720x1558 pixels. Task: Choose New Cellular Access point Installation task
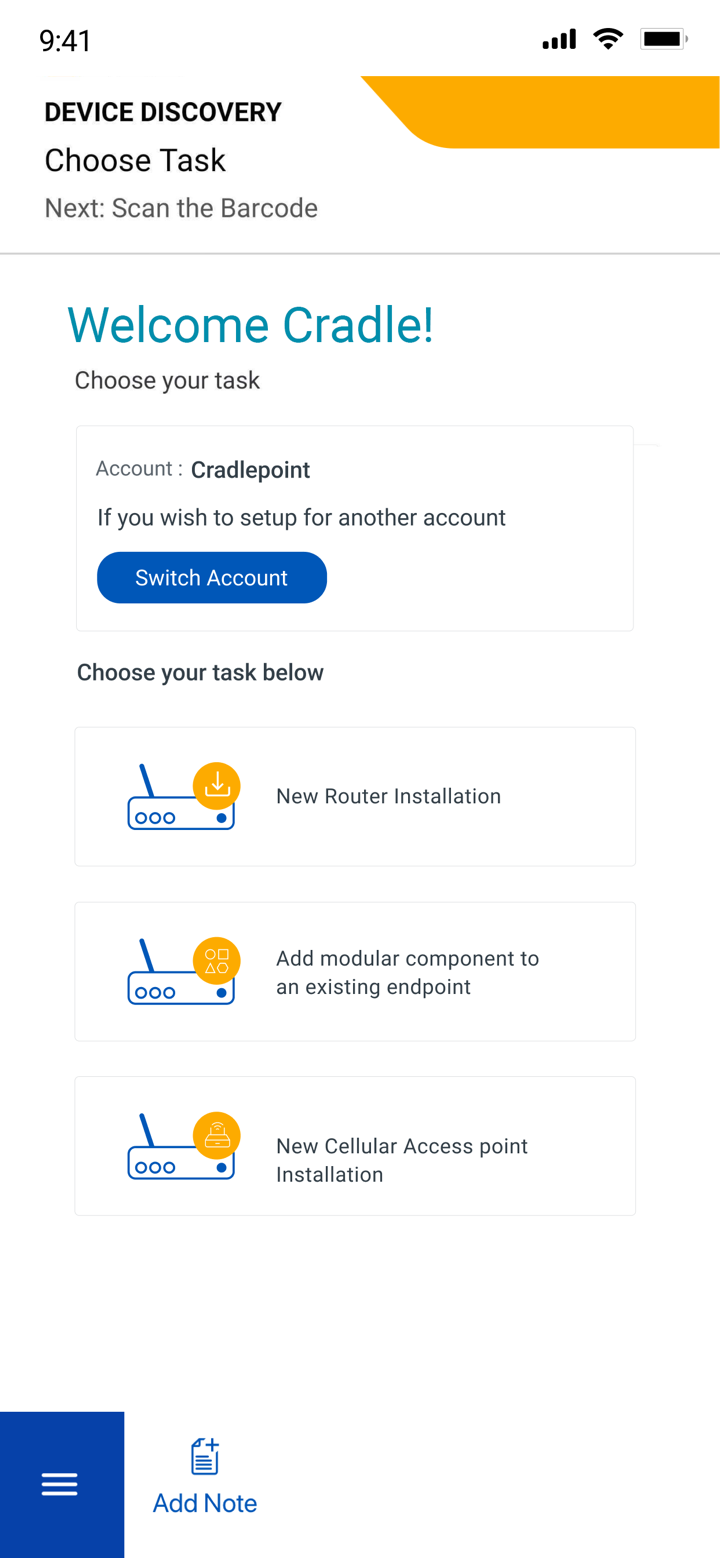(355, 1145)
